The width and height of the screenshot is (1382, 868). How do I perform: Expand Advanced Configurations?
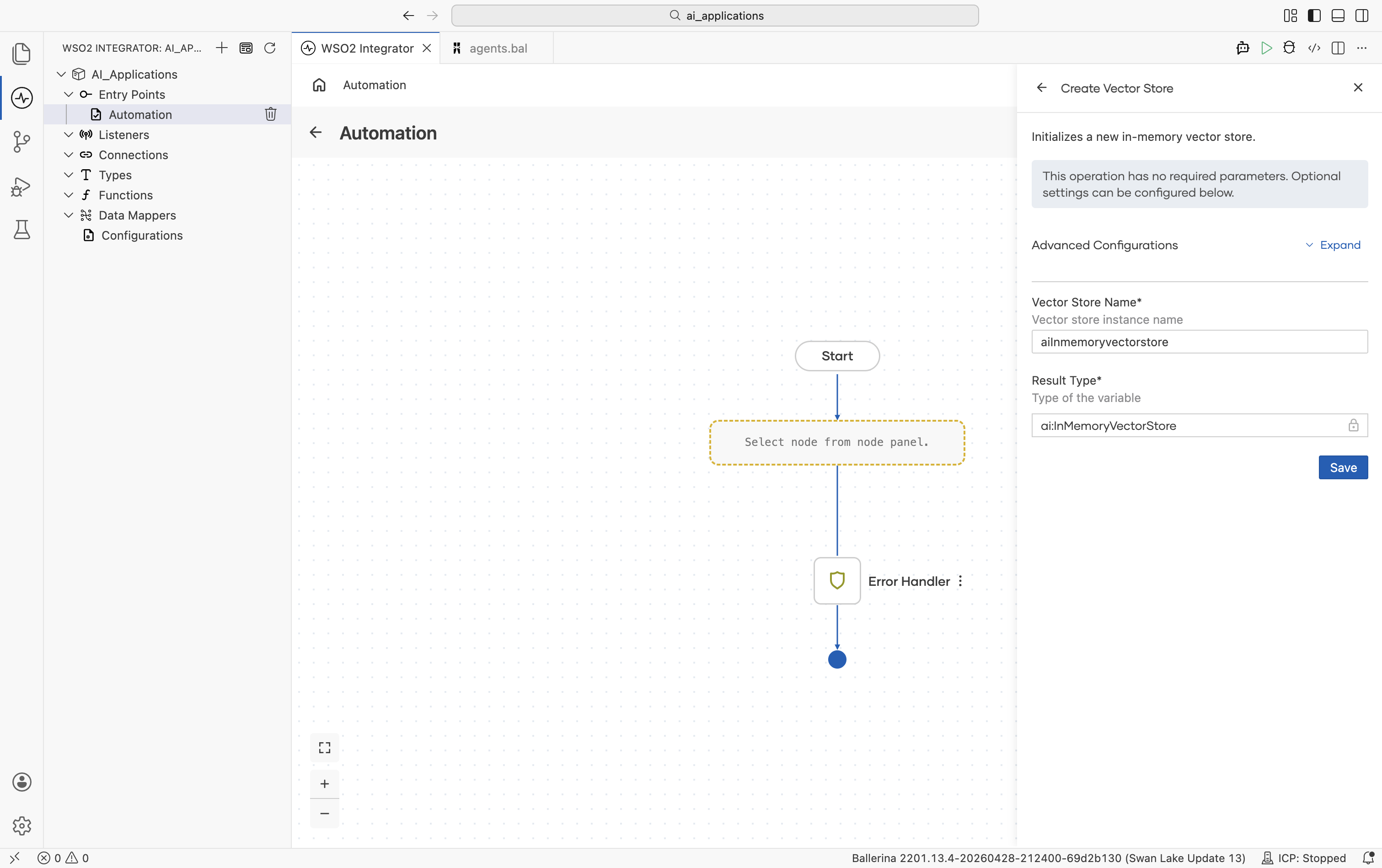[x=1333, y=245]
